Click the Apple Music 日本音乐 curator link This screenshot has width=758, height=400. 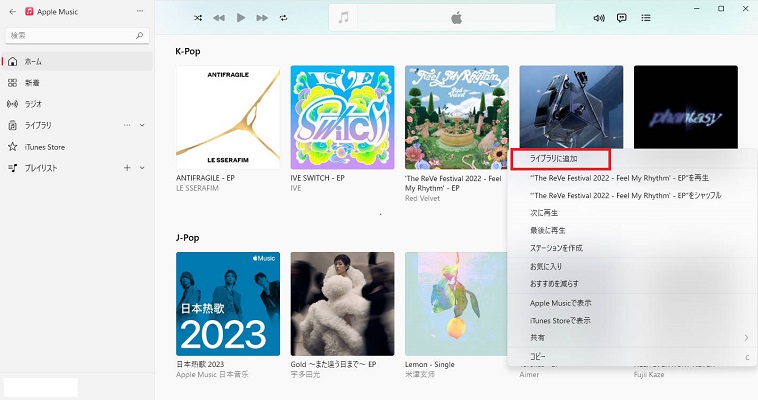click(212, 374)
